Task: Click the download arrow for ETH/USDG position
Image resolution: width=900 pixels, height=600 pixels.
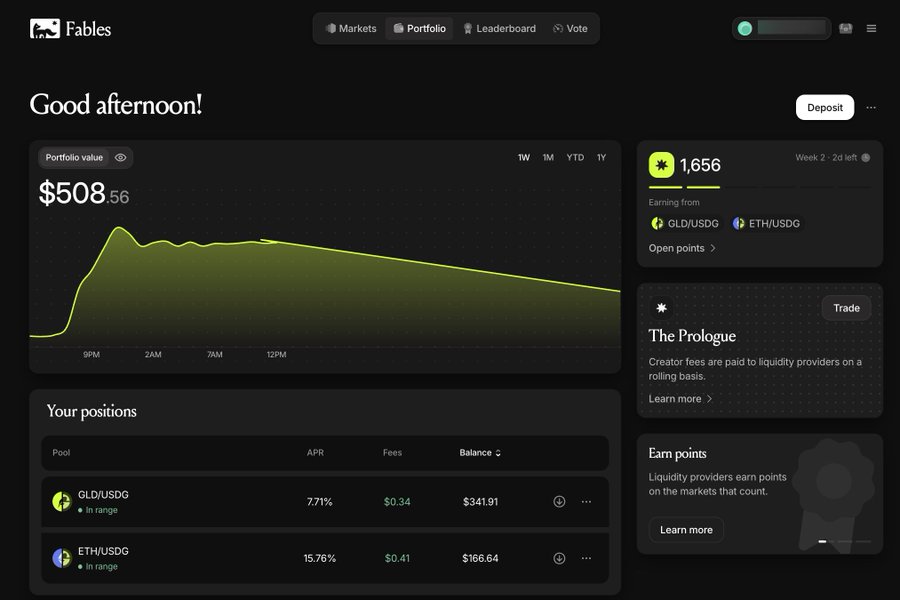Action: (559, 558)
